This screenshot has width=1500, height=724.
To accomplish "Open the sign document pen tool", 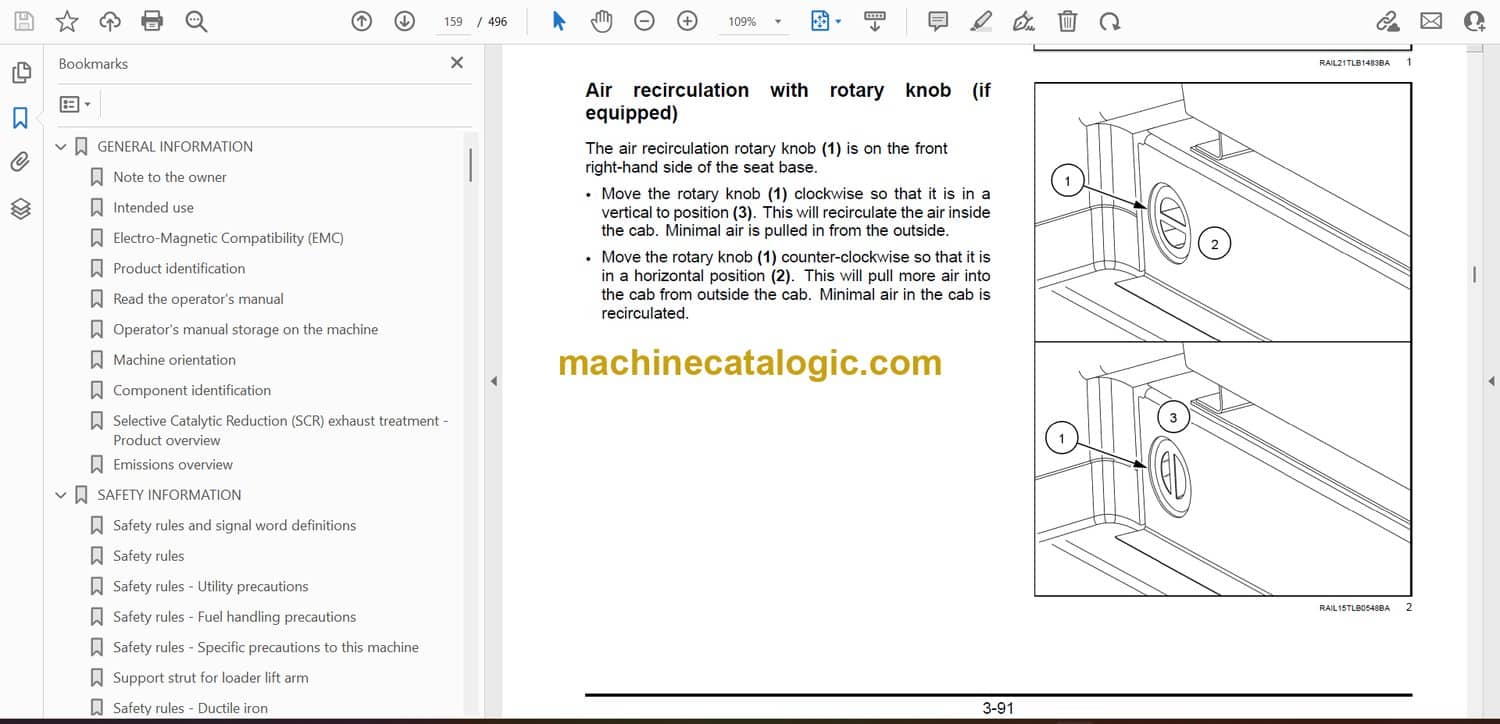I will click(1024, 21).
